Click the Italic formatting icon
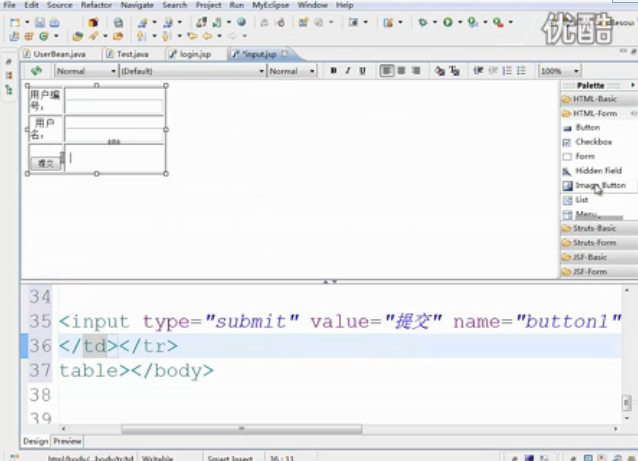 347,71
